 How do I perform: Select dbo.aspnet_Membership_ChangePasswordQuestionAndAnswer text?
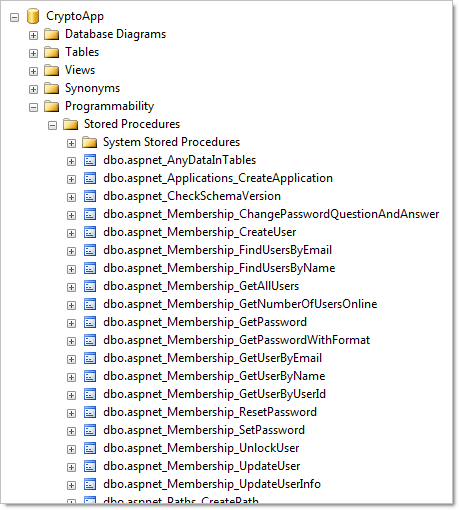[271, 214]
